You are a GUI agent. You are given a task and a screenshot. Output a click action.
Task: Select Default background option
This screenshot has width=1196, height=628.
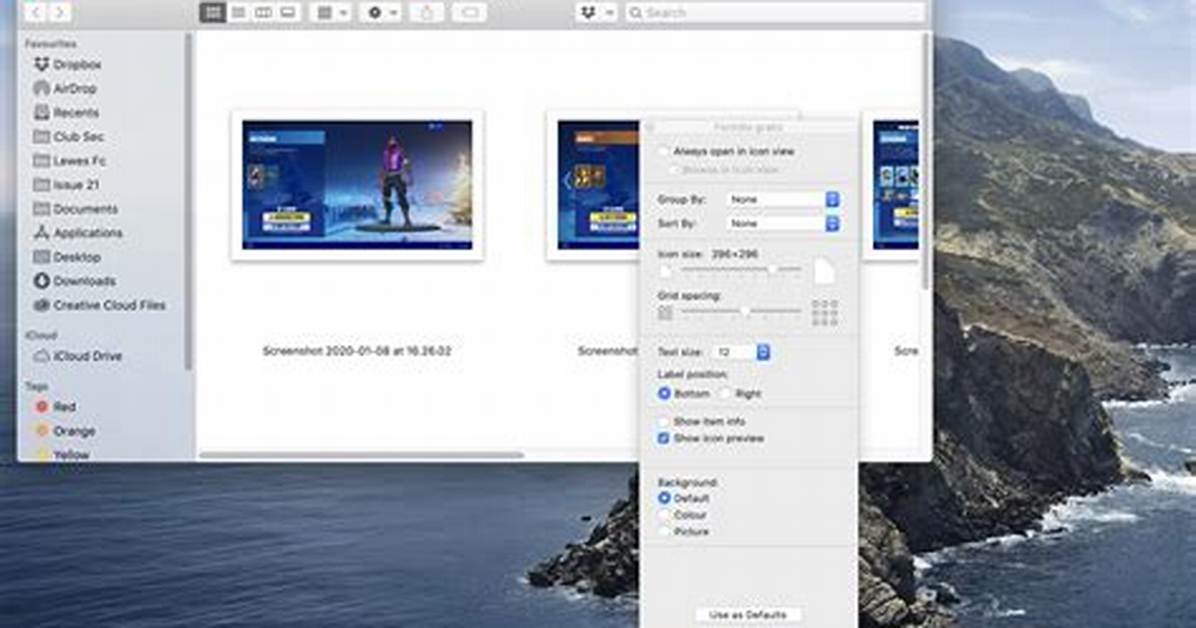click(664, 498)
